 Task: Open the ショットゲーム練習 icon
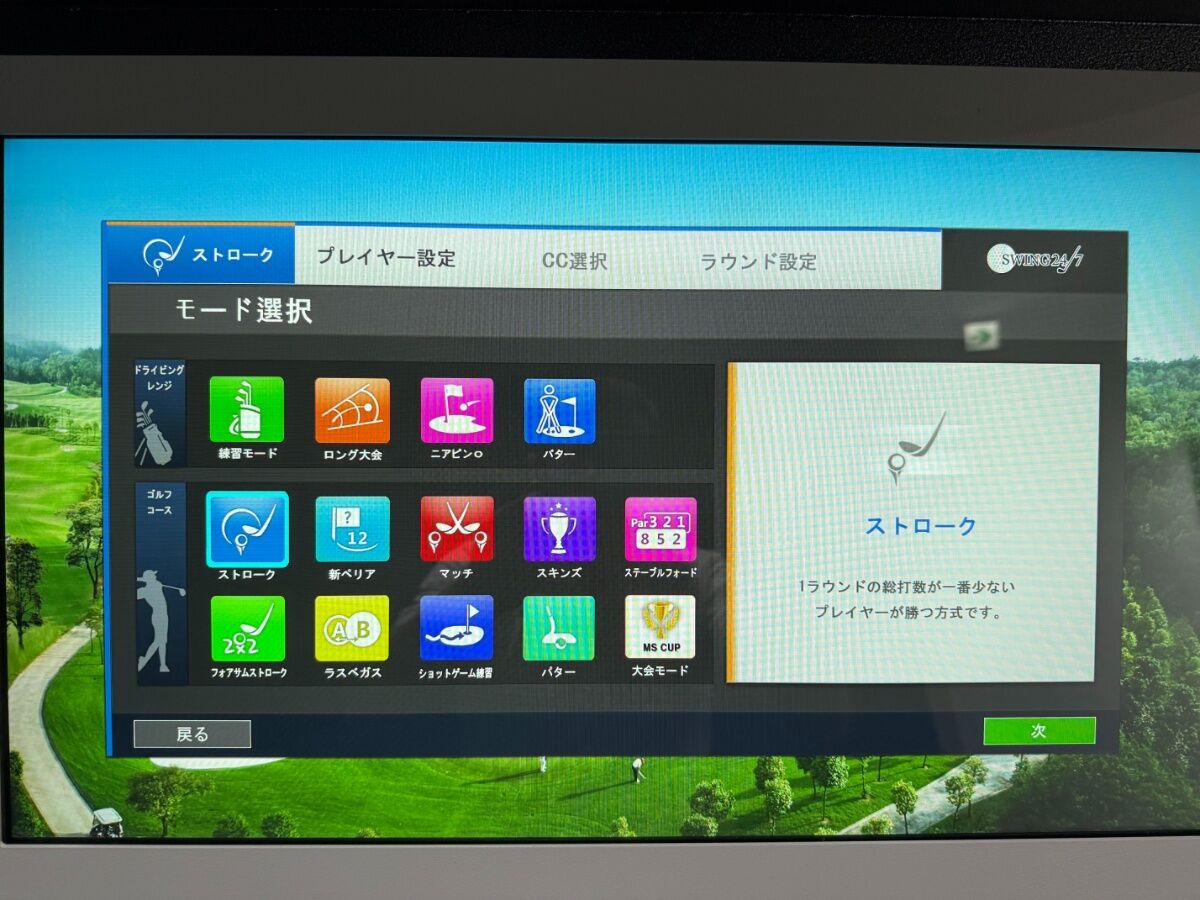pyautogui.click(x=457, y=628)
